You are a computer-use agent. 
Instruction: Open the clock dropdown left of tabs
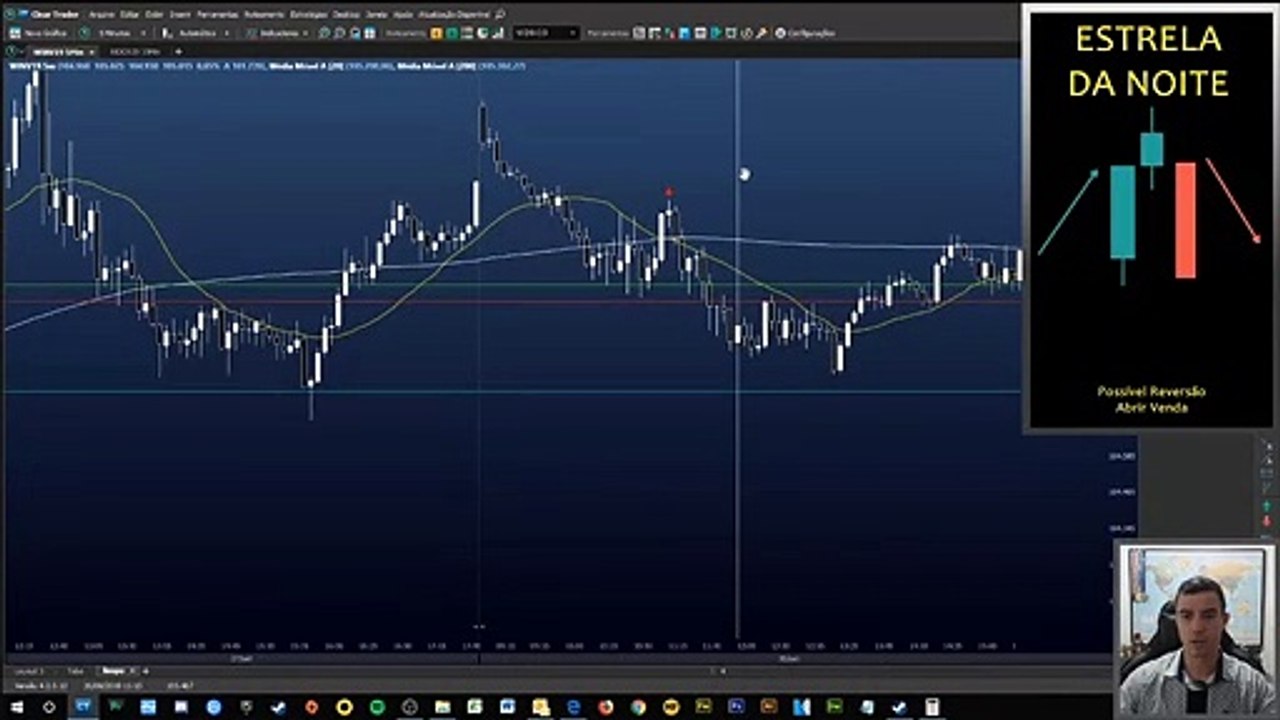pos(14,51)
